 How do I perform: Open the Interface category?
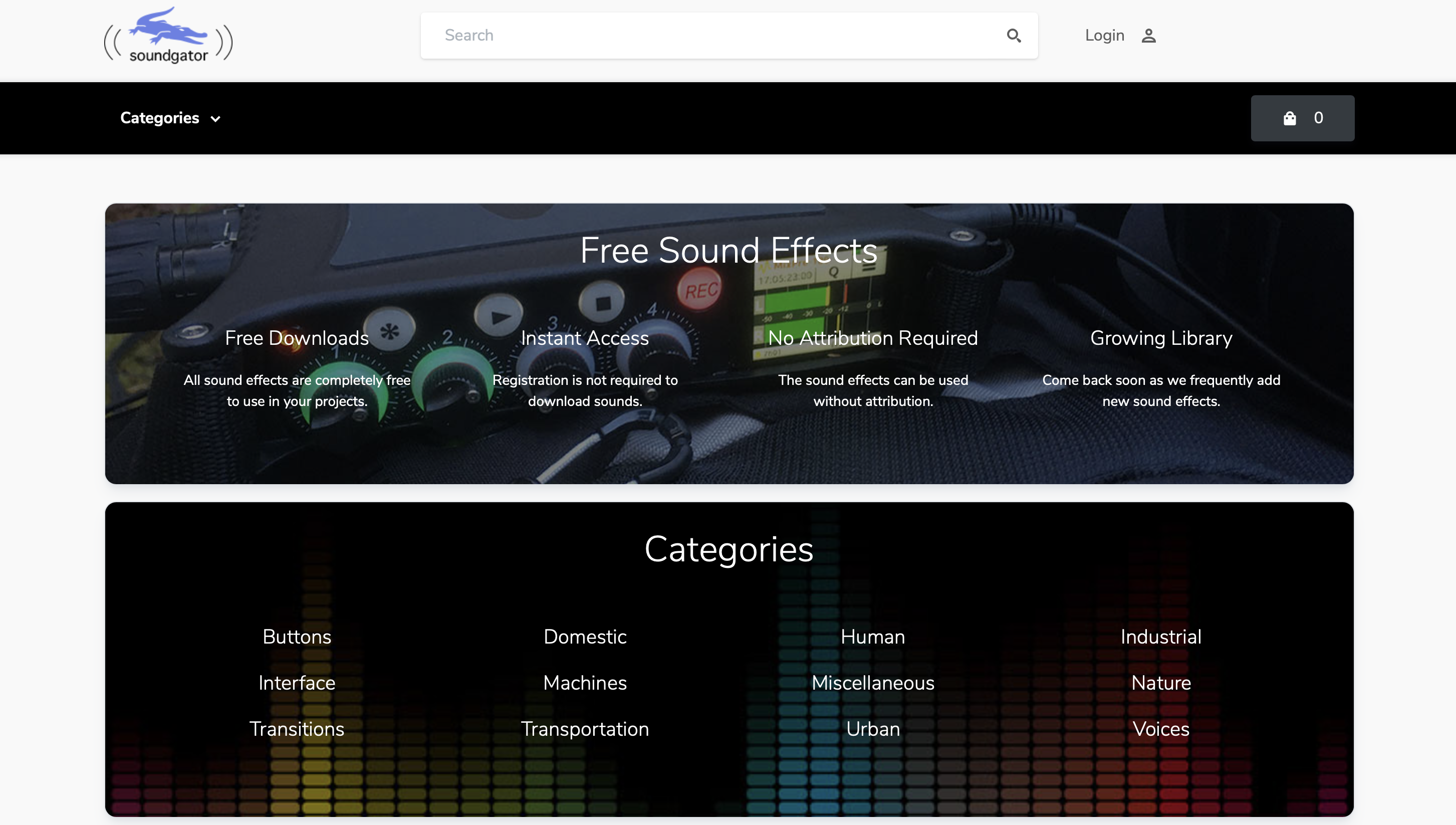click(297, 683)
